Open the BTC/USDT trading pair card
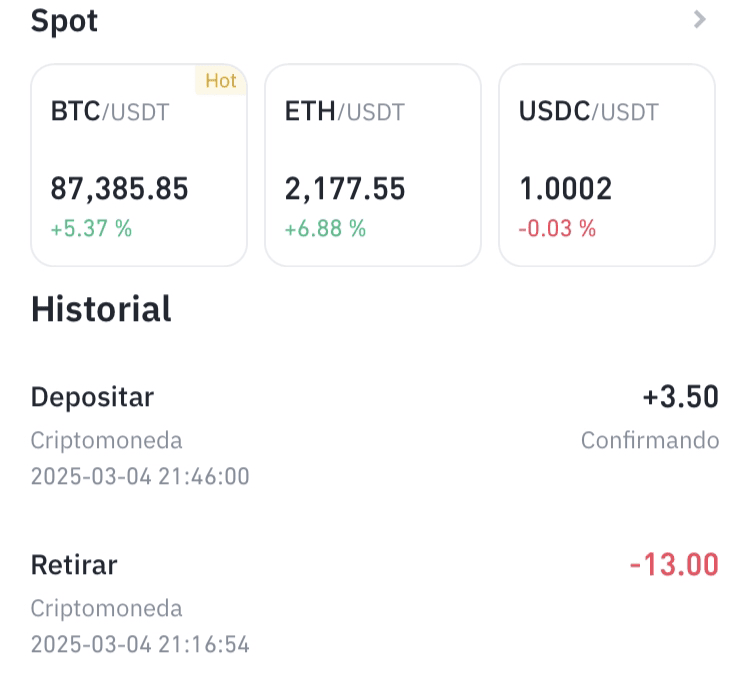The image size is (750, 684). [139, 165]
